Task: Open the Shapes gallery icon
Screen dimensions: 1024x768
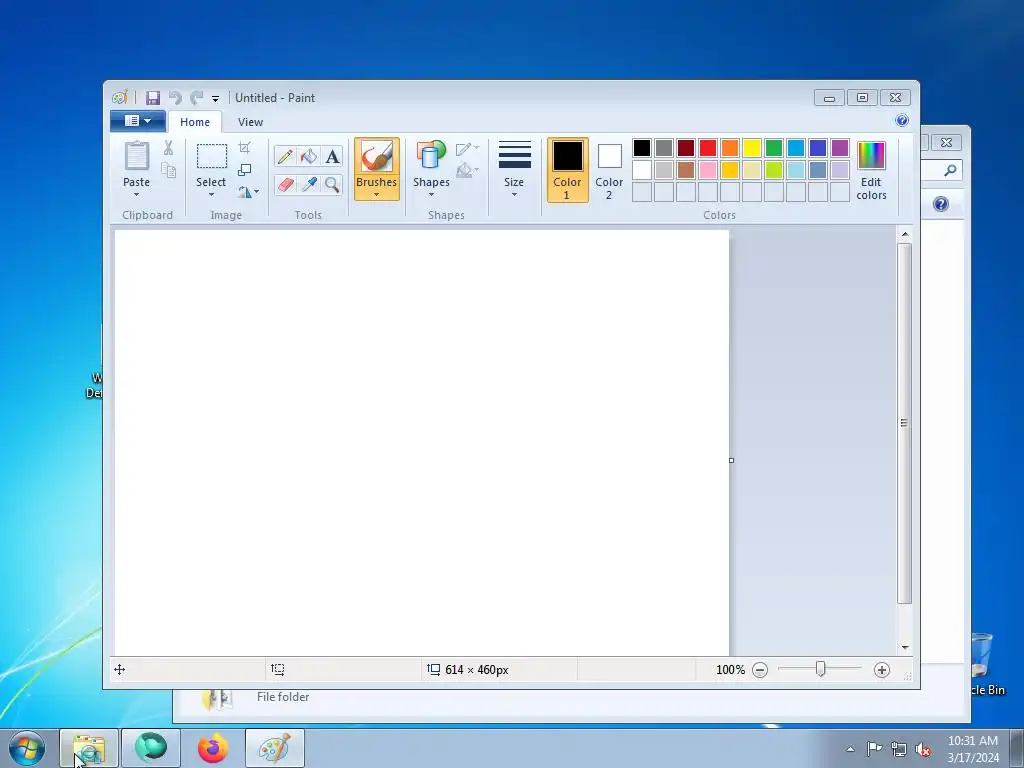Action: [431, 157]
